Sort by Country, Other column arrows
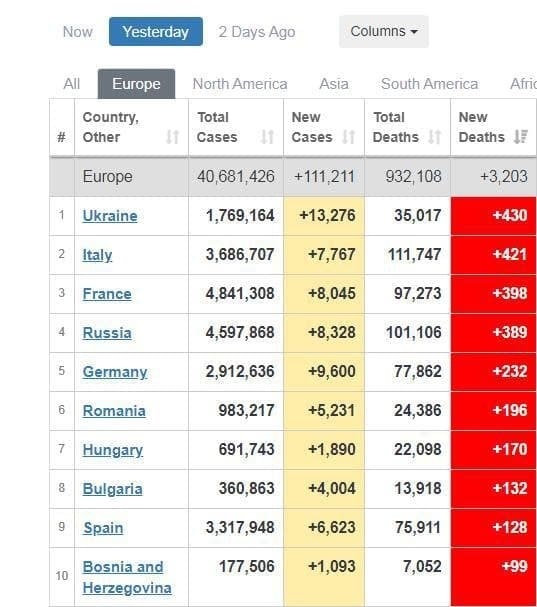 (x=172, y=137)
